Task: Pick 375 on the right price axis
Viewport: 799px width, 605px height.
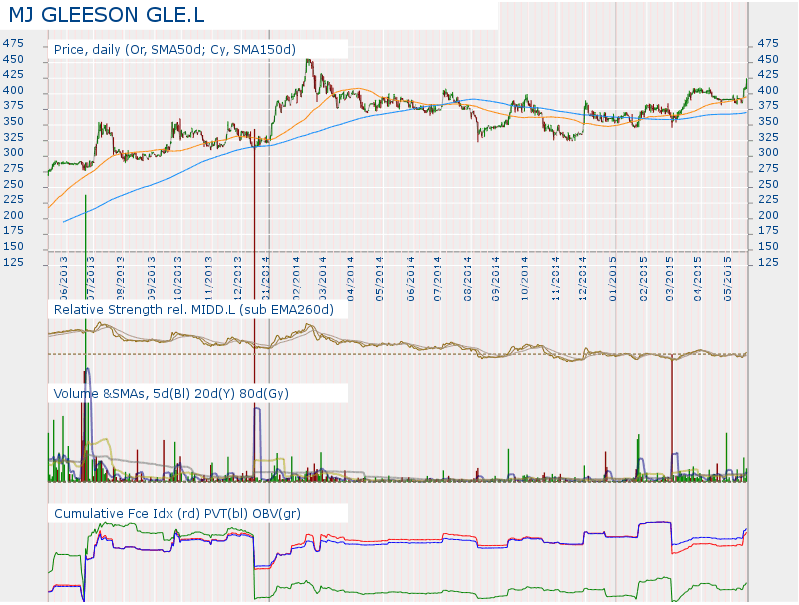Action: tap(768, 106)
